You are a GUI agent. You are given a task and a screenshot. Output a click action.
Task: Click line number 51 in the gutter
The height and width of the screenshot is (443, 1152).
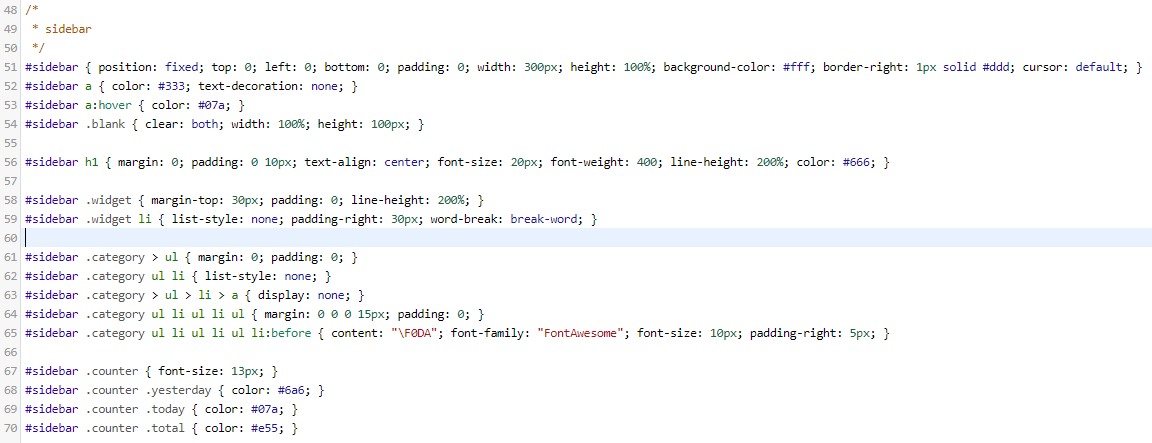click(x=10, y=68)
